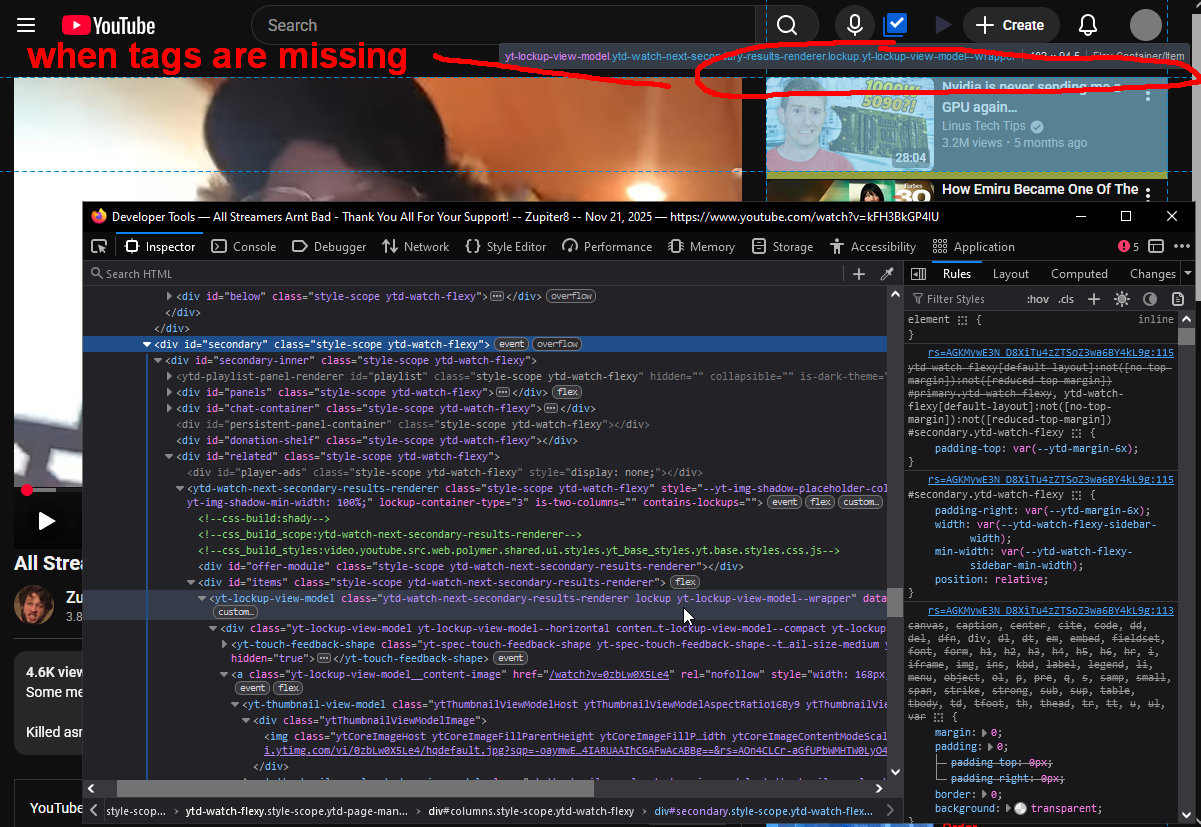Switch to the Debugger tab
This screenshot has height=827, width=1201.
click(329, 246)
